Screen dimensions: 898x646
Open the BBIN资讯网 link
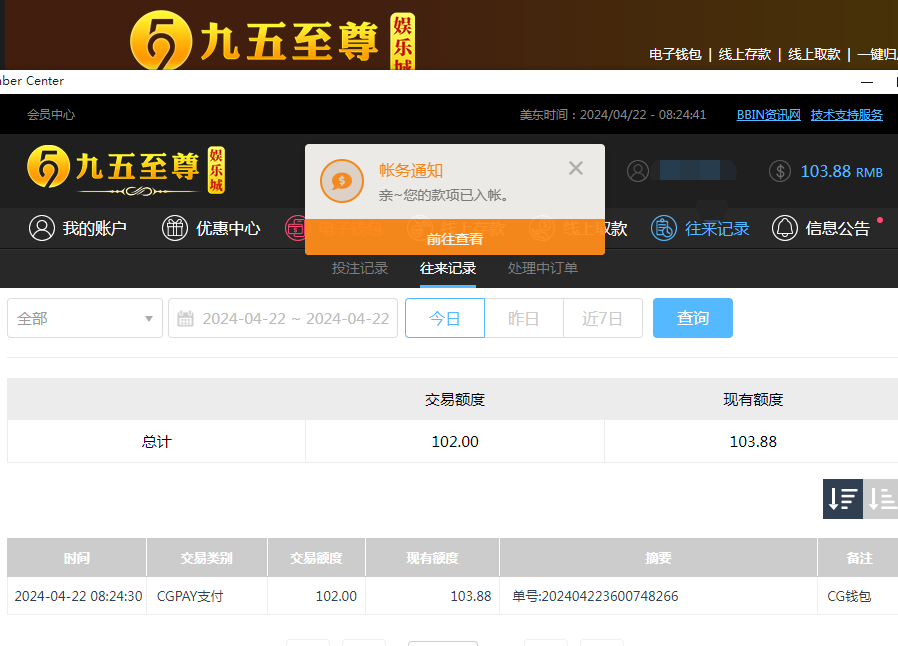(769, 115)
